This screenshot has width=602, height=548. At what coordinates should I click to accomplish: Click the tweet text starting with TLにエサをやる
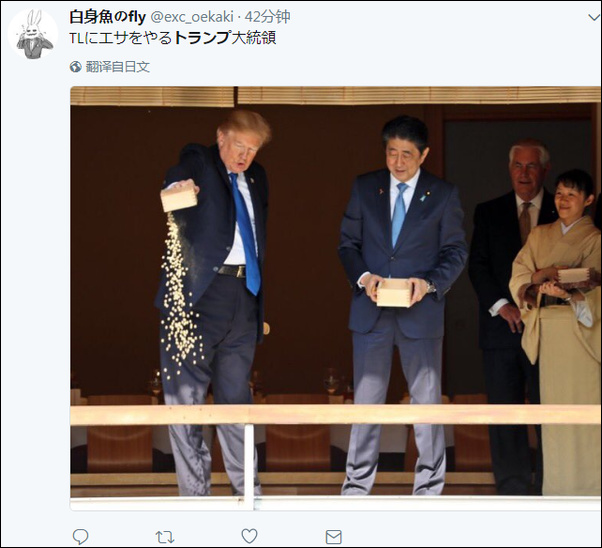pyautogui.click(x=173, y=38)
